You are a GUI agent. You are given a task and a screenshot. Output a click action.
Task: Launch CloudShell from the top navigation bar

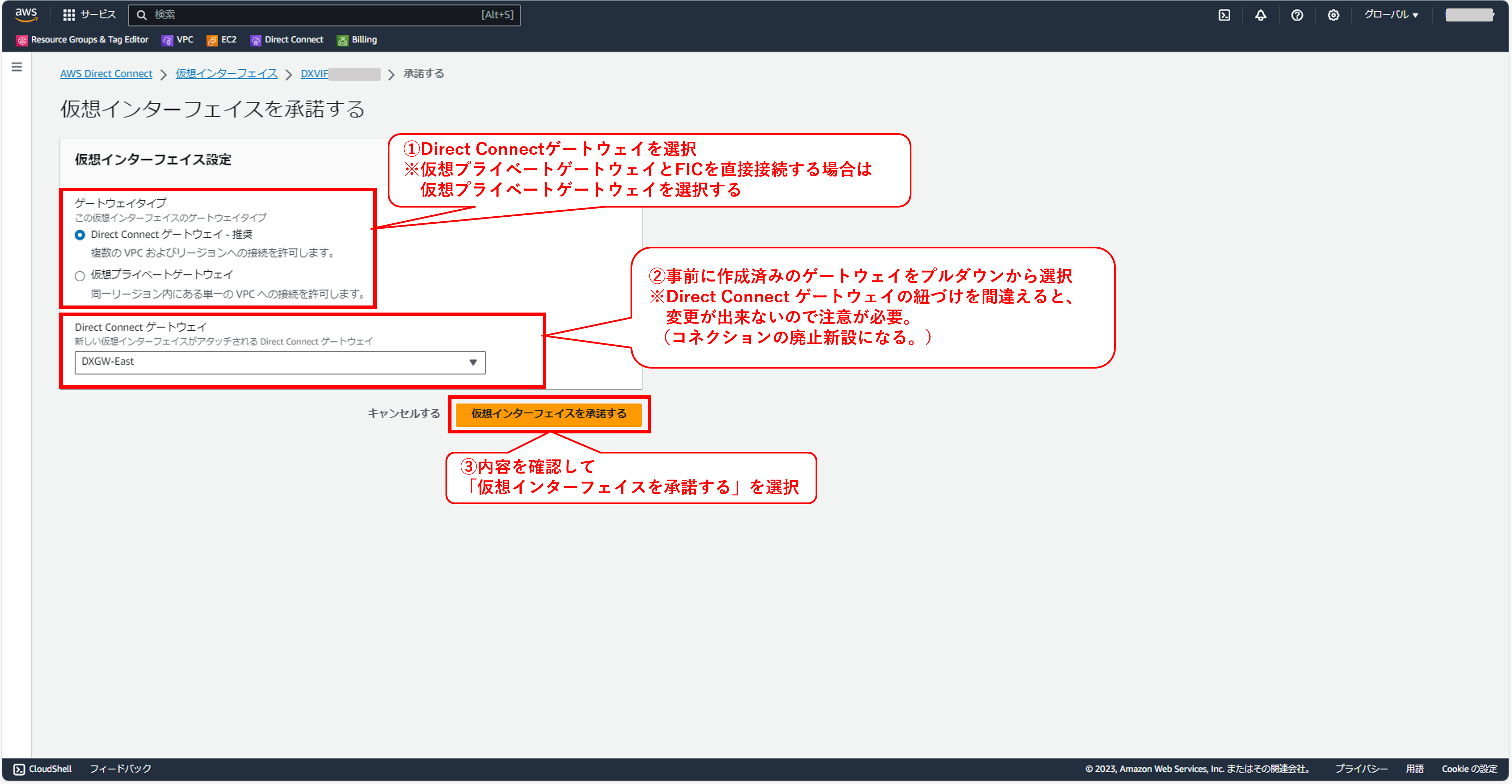pyautogui.click(x=1224, y=15)
